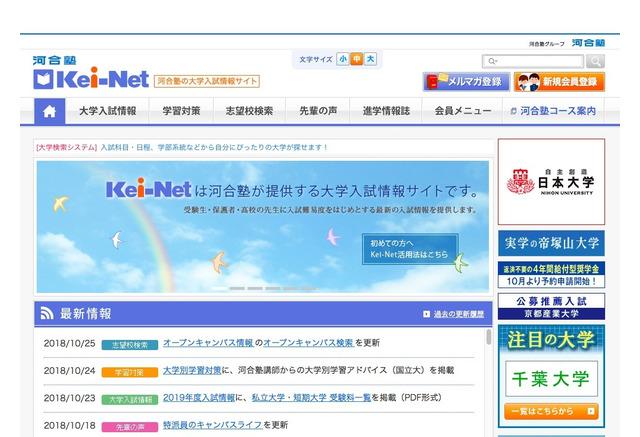Image resolution: width=640 pixels, height=437 pixels.
Task: Open the 日本大学 banner ad
Action: pyautogui.click(x=551, y=182)
